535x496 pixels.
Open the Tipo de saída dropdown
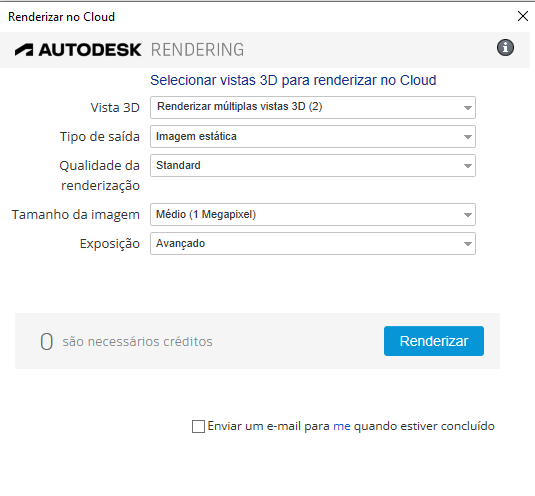pyautogui.click(x=313, y=136)
